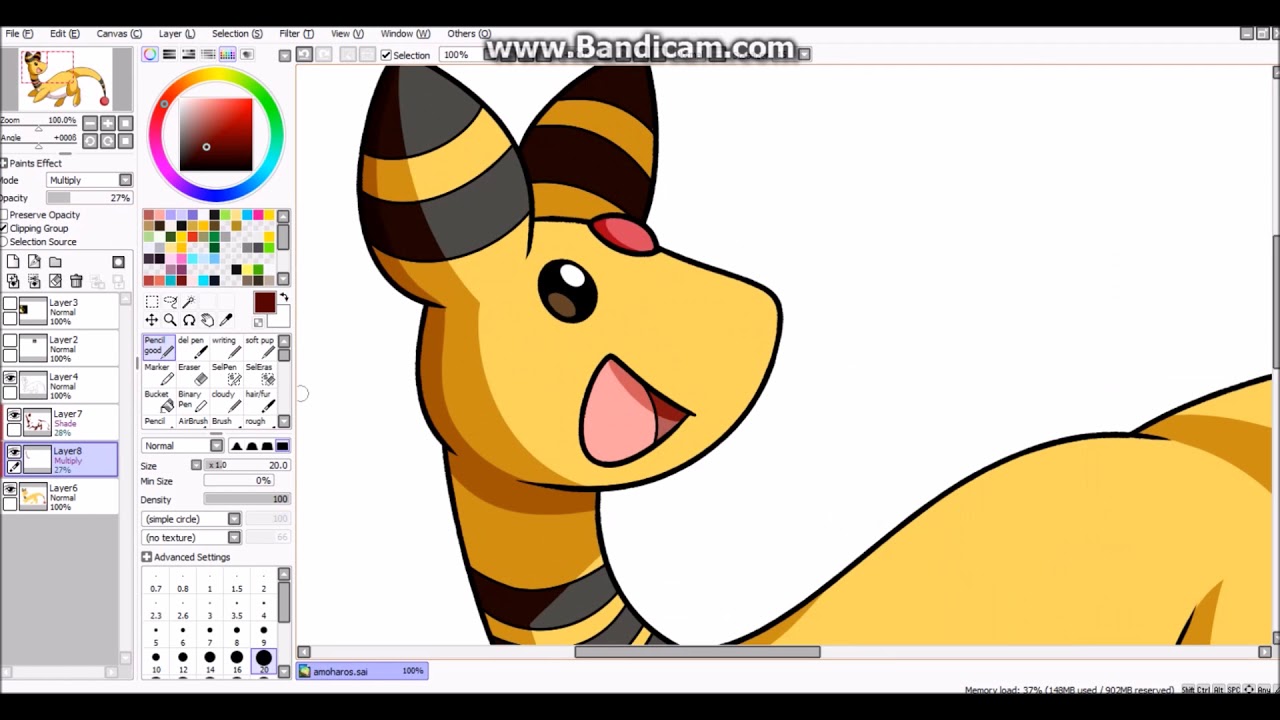Select the rectangular Selection tool
Image resolution: width=1280 pixels, height=720 pixels.
pos(151,302)
